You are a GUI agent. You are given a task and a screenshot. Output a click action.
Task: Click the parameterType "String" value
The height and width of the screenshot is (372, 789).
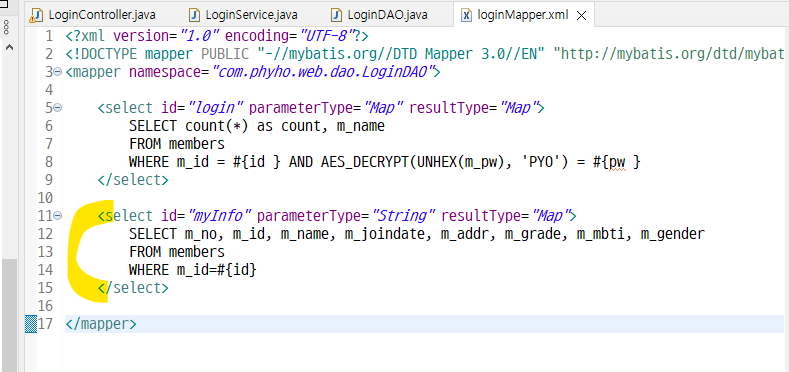[404, 216]
